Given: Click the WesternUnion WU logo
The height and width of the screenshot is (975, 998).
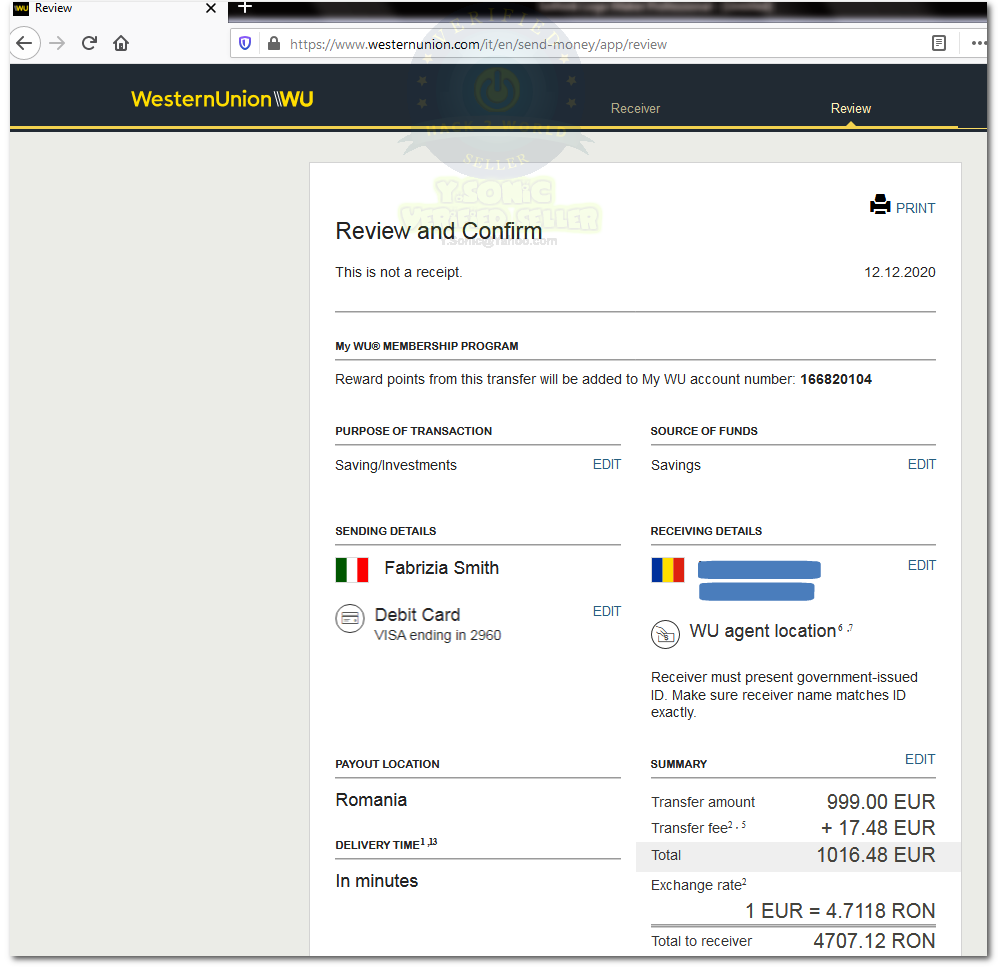Looking at the screenshot, I should [x=222, y=99].
